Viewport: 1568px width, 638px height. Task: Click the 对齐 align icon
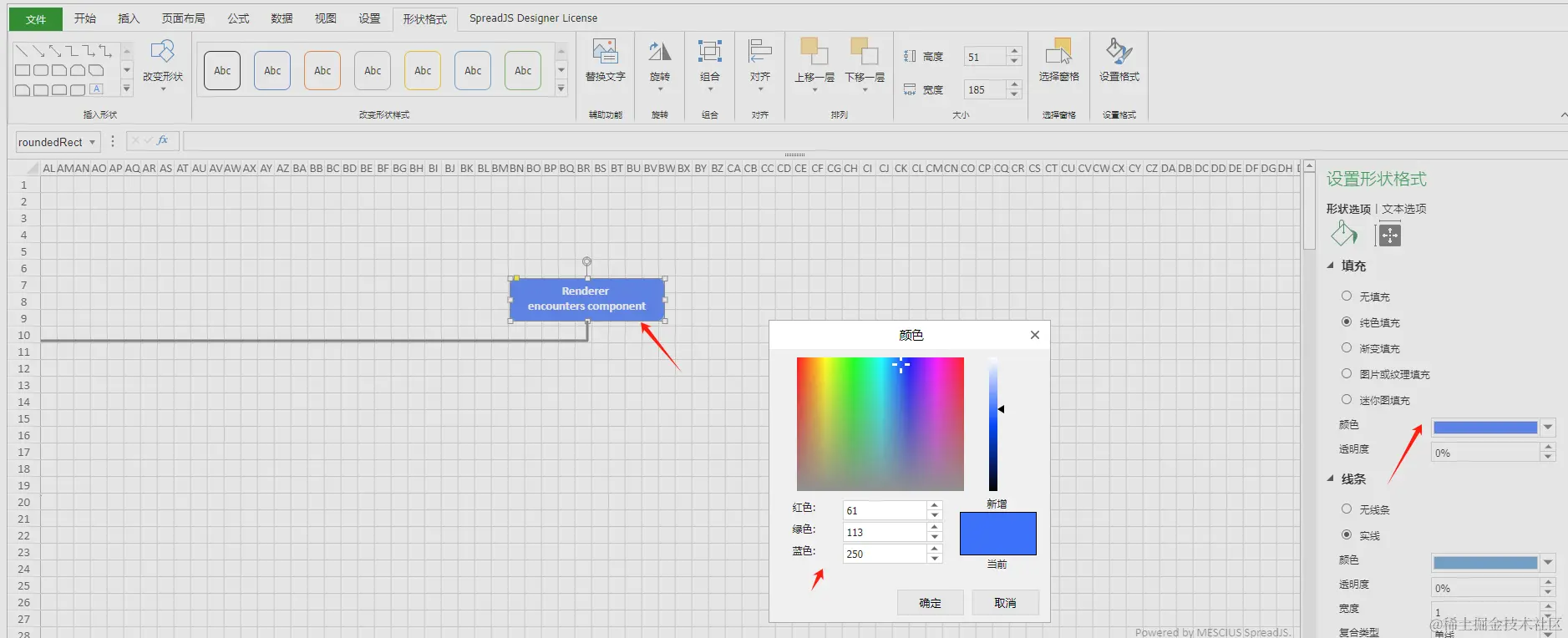coord(760,52)
